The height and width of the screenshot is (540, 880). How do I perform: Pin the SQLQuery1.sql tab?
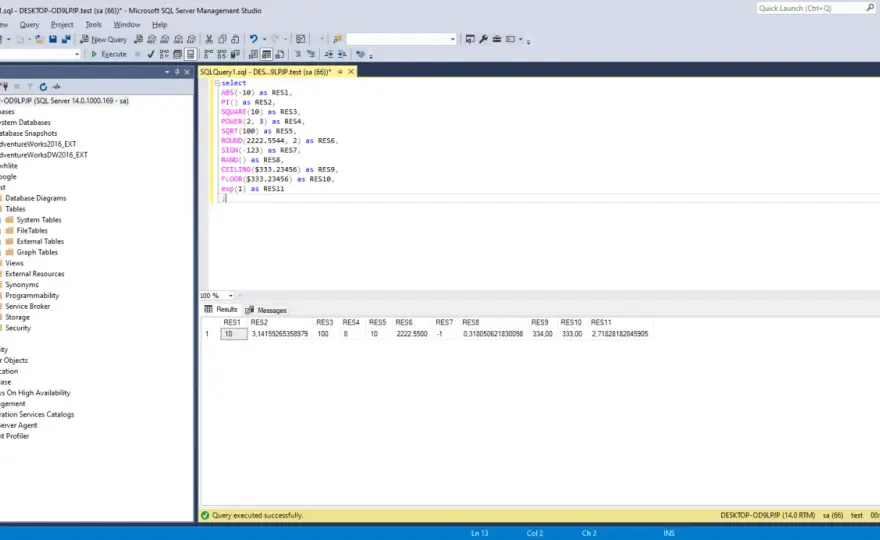click(340, 72)
